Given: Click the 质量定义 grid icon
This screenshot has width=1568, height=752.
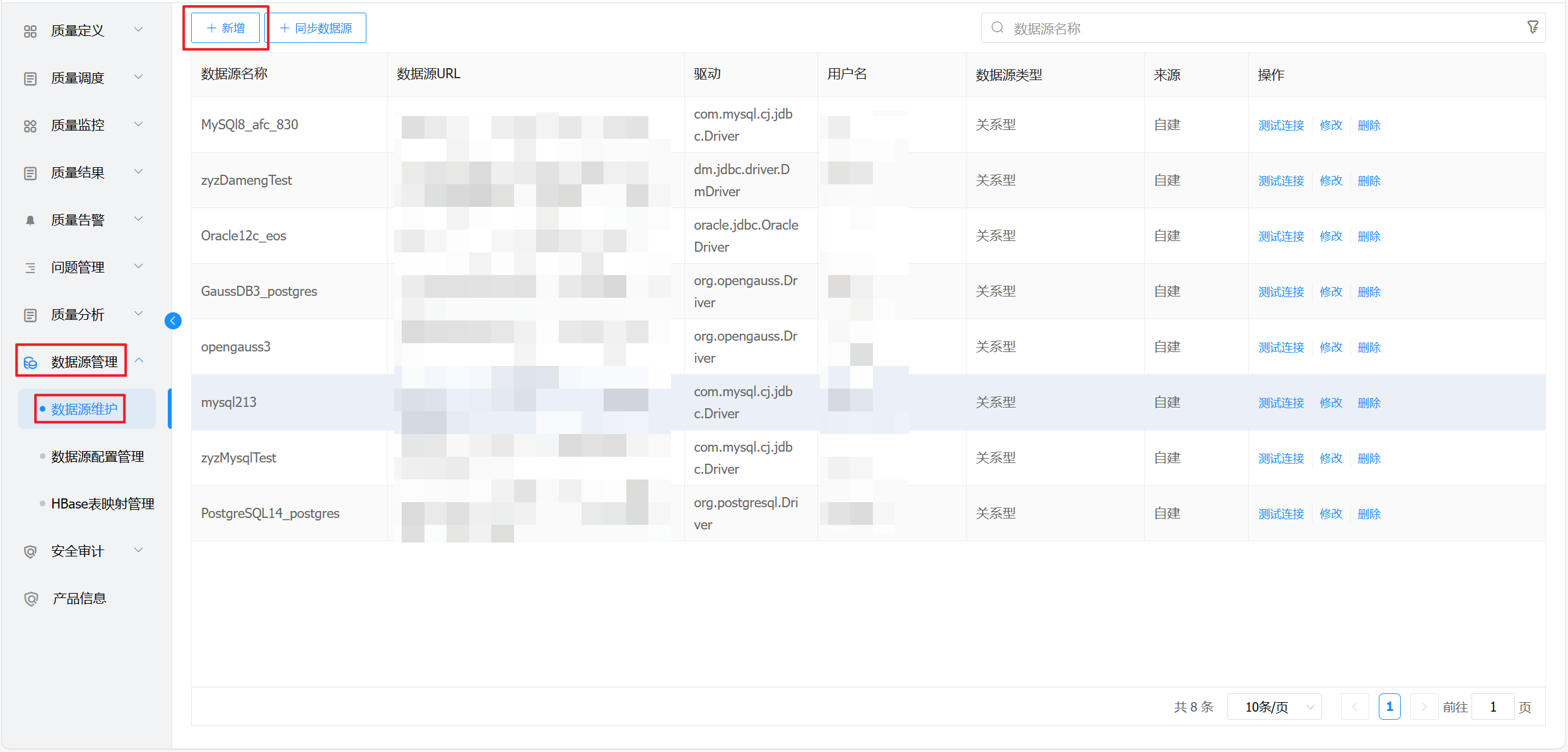Looking at the screenshot, I should click(x=30, y=31).
